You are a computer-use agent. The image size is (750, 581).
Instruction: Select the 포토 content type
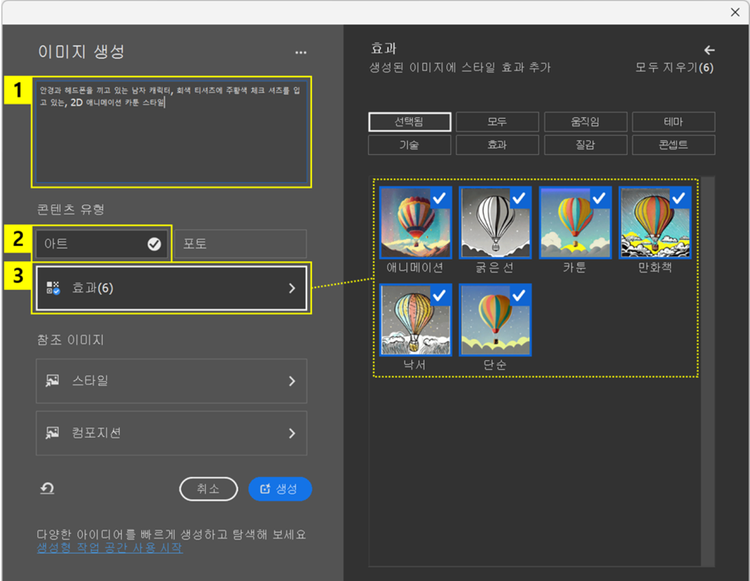coord(241,244)
